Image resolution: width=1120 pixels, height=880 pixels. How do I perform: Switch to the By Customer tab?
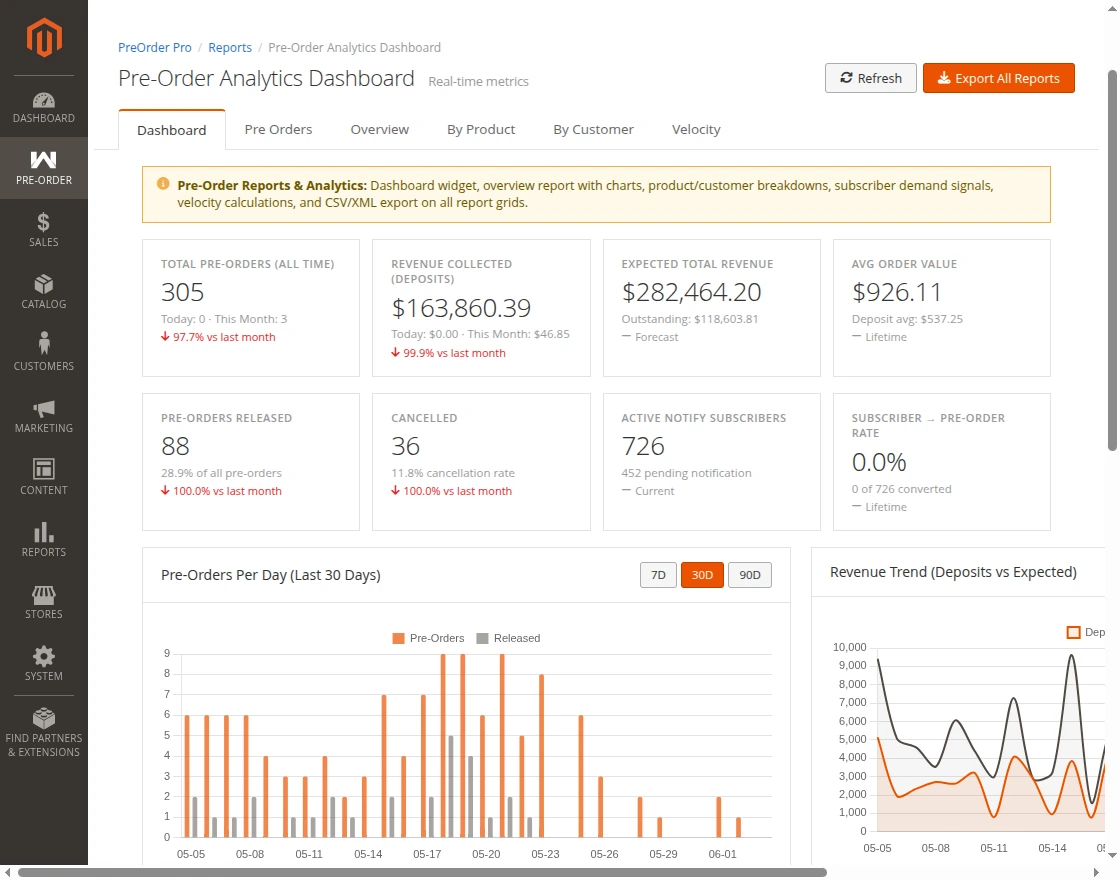594,129
